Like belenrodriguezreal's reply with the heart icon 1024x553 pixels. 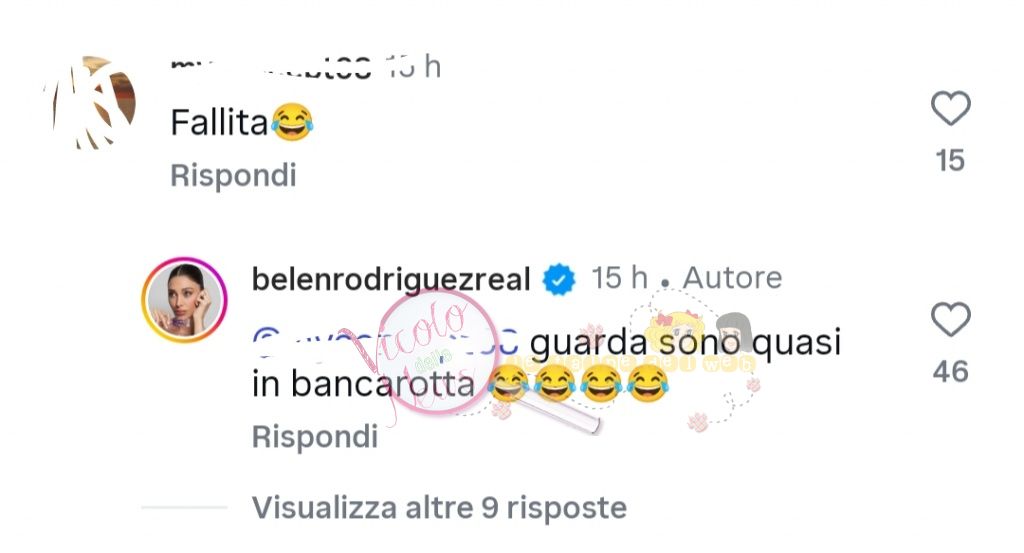tap(950, 320)
